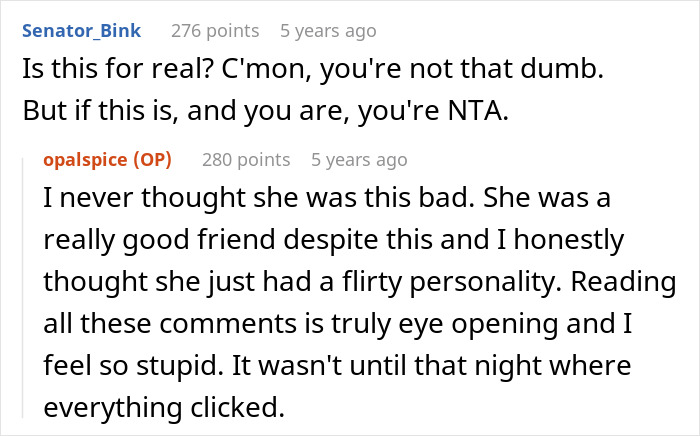Viewport: 700px width, 436px height.
Task: Open the timestamp on opalspice's reply
Action: pos(359,160)
